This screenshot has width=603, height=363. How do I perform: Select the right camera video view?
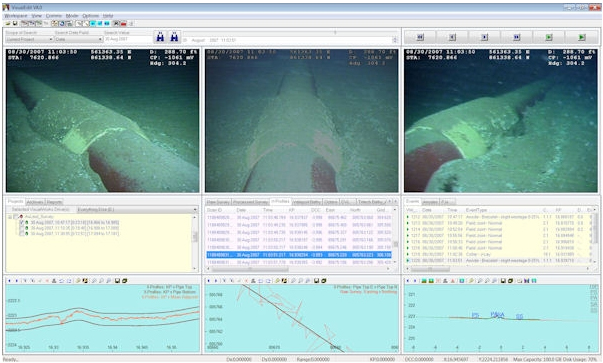click(501, 120)
